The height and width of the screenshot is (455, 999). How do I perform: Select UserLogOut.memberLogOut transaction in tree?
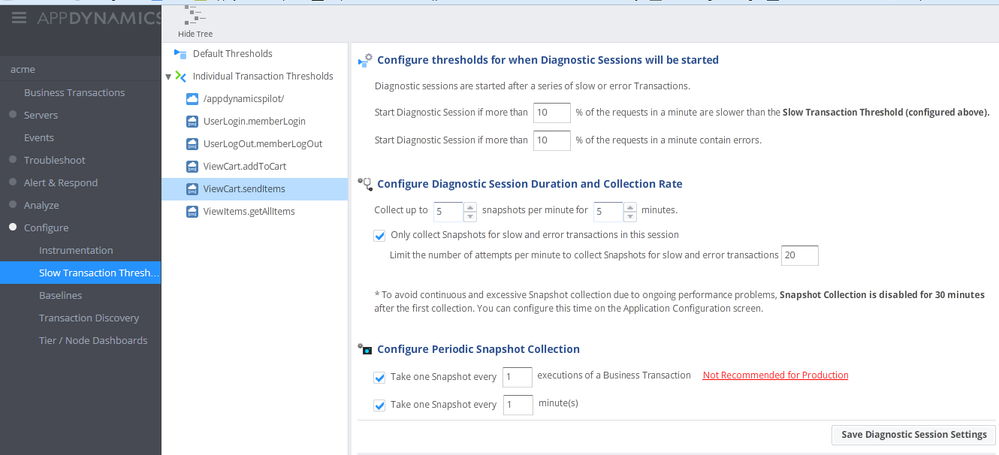[x=262, y=144]
